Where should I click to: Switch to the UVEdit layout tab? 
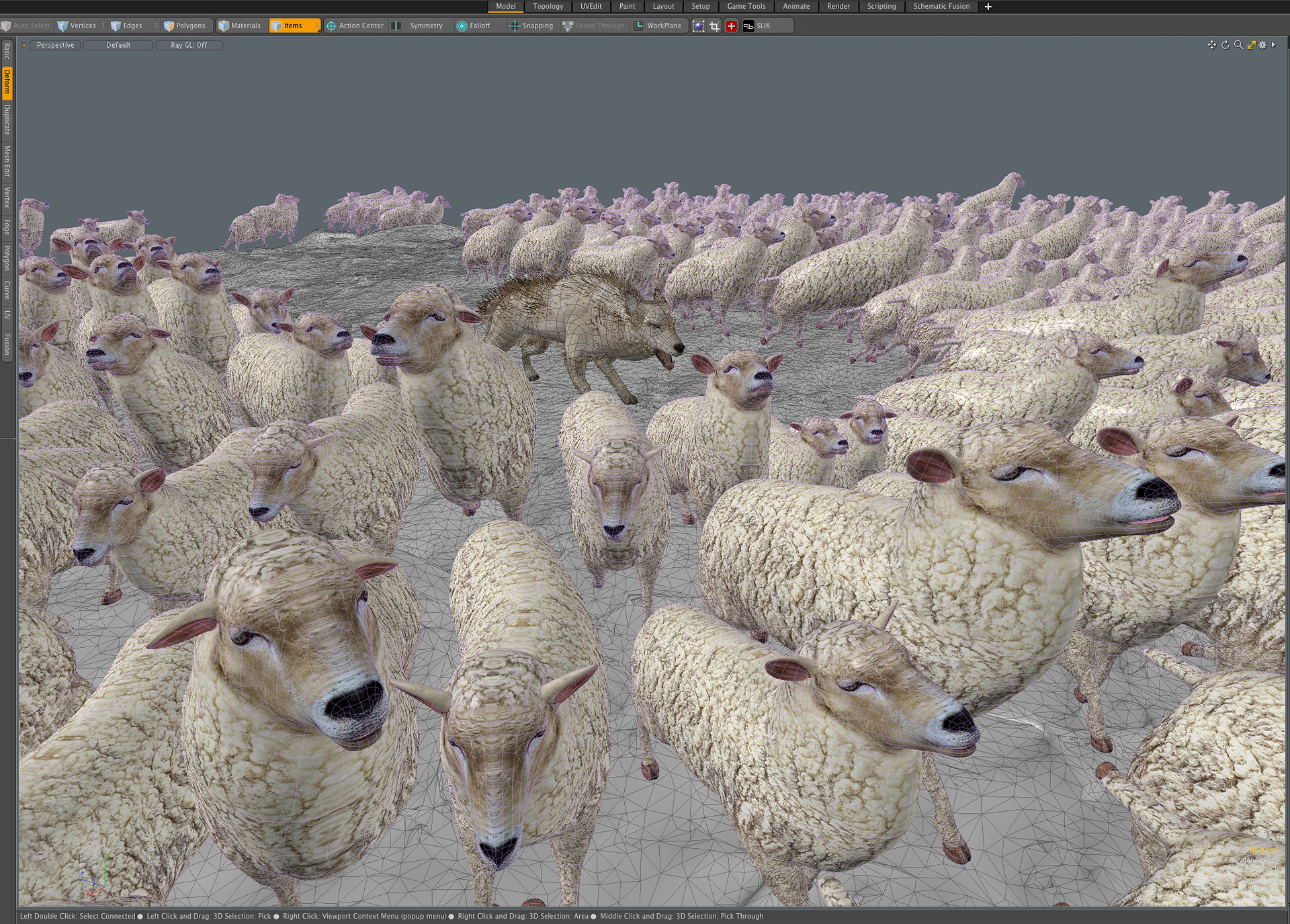pyautogui.click(x=591, y=6)
